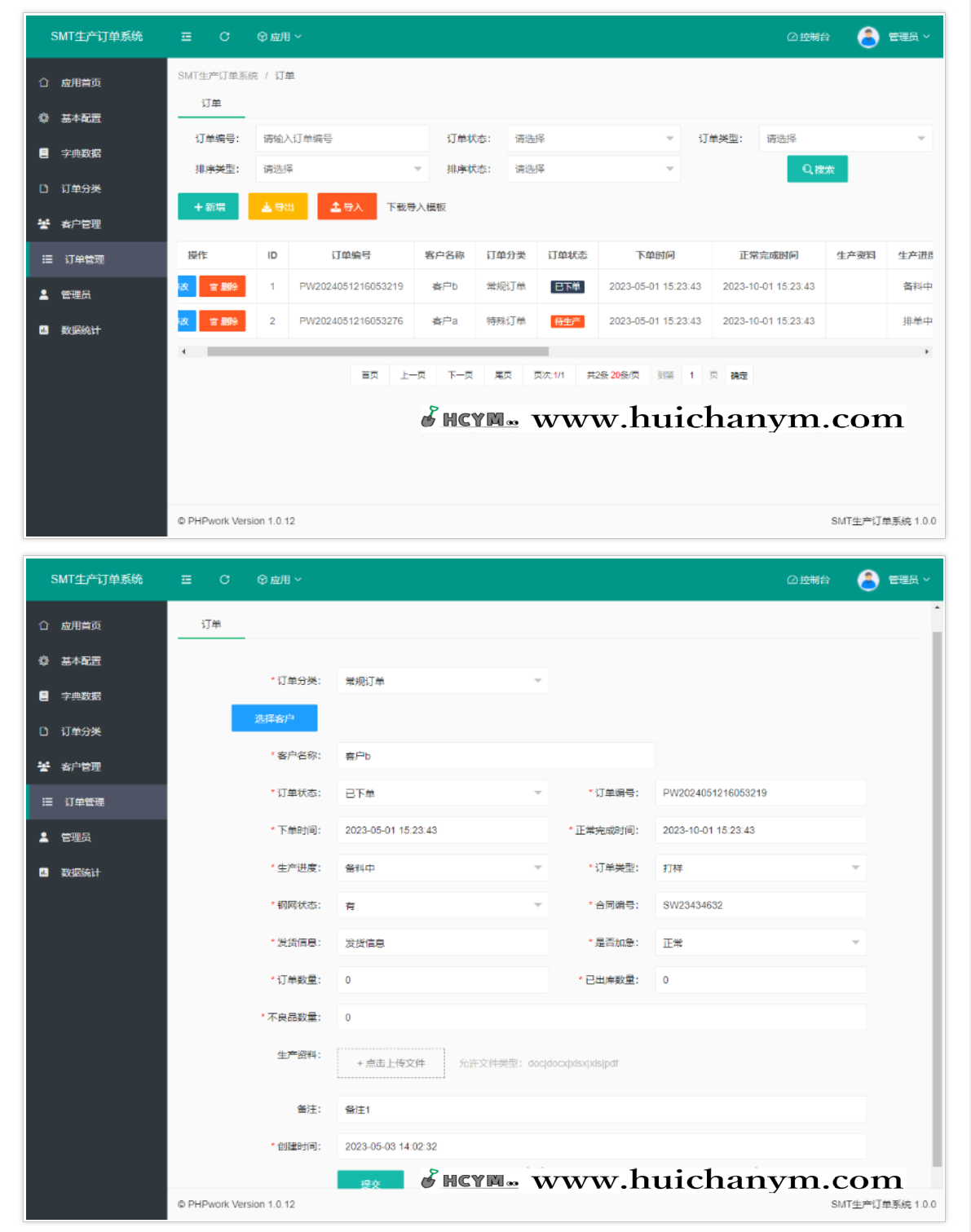Delete order PW2024051216053276 in the table
This screenshot has height=1232, width=971.
pos(223,321)
